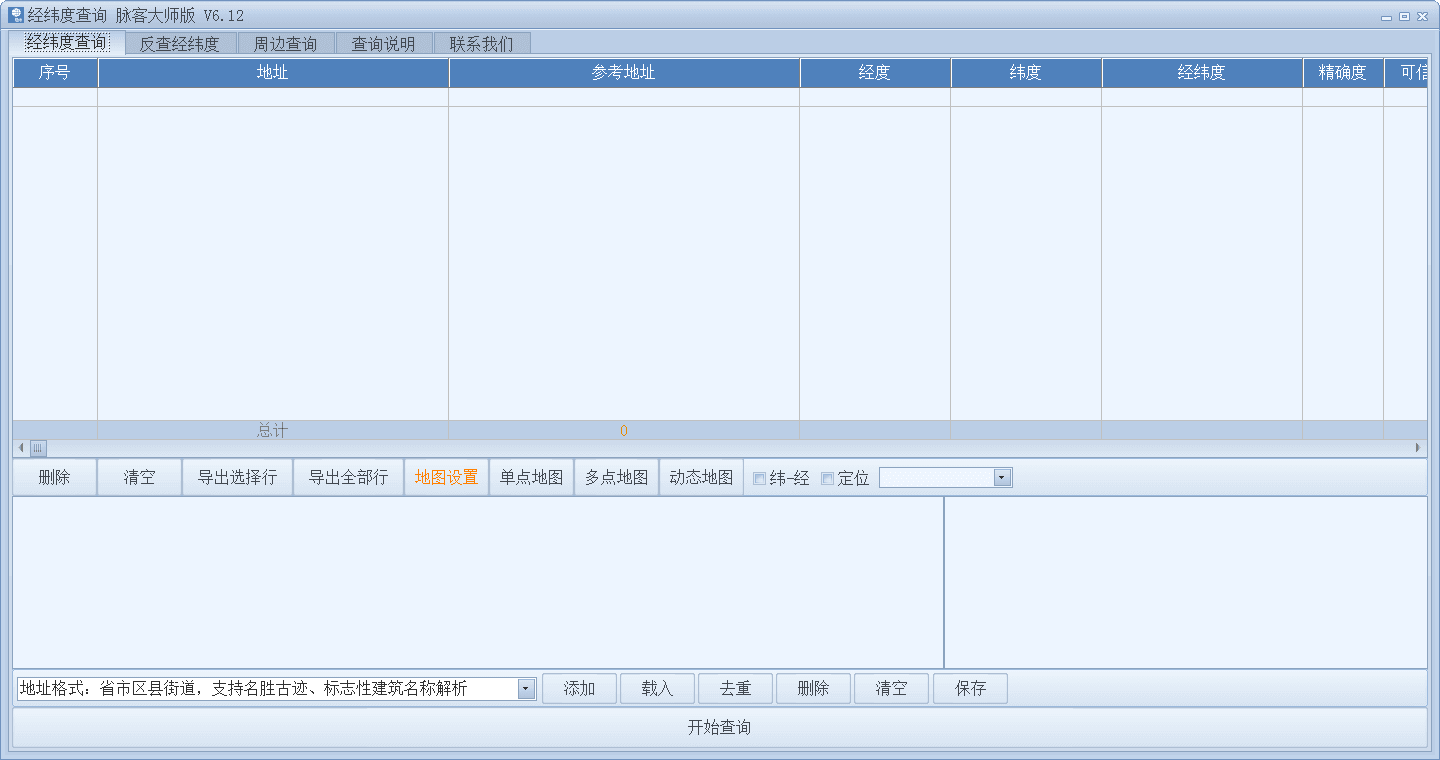Click 导出选择行 to export selected rows
The image size is (1440, 760).
pos(237,478)
